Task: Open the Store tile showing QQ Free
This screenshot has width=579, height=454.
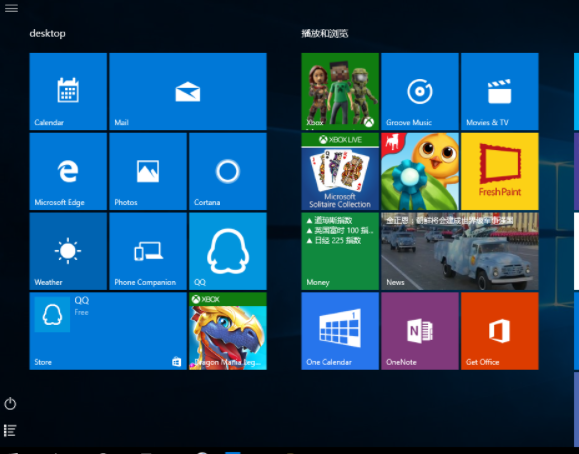Action: point(108,331)
